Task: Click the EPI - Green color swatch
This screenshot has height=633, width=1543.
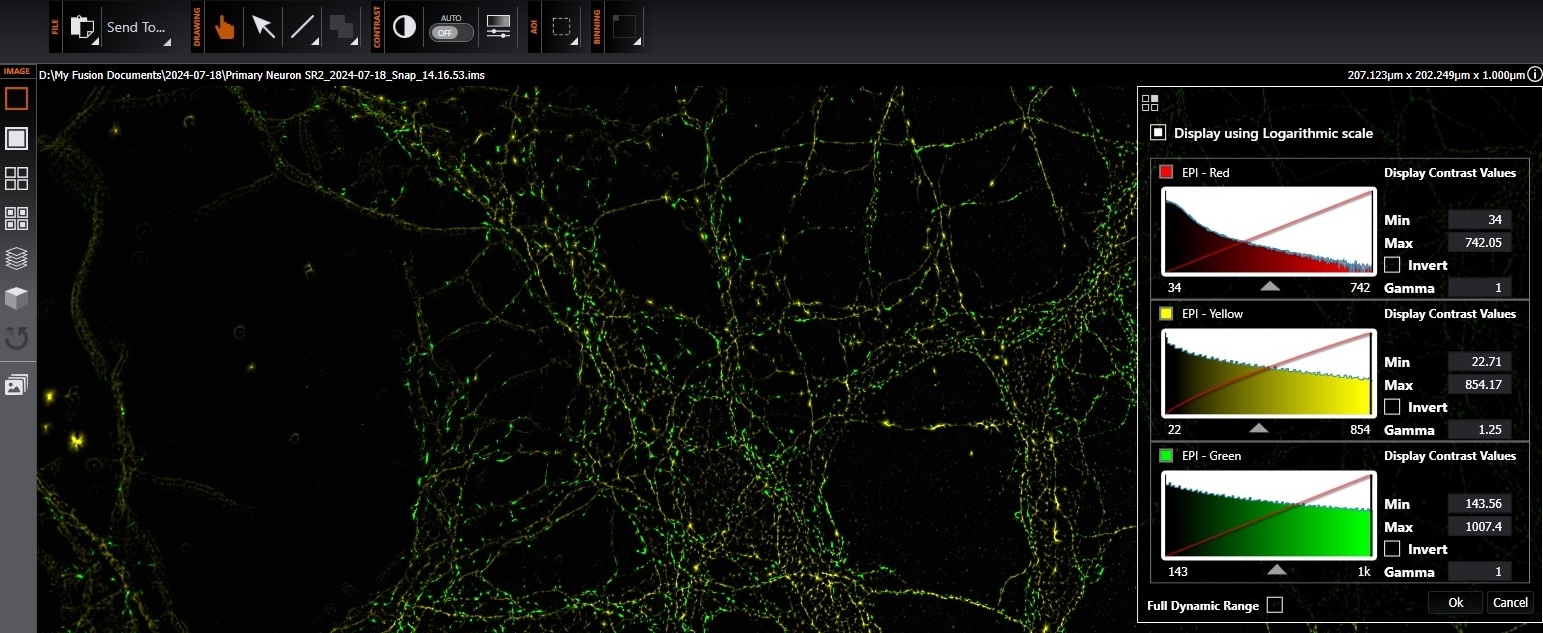Action: click(1166, 456)
